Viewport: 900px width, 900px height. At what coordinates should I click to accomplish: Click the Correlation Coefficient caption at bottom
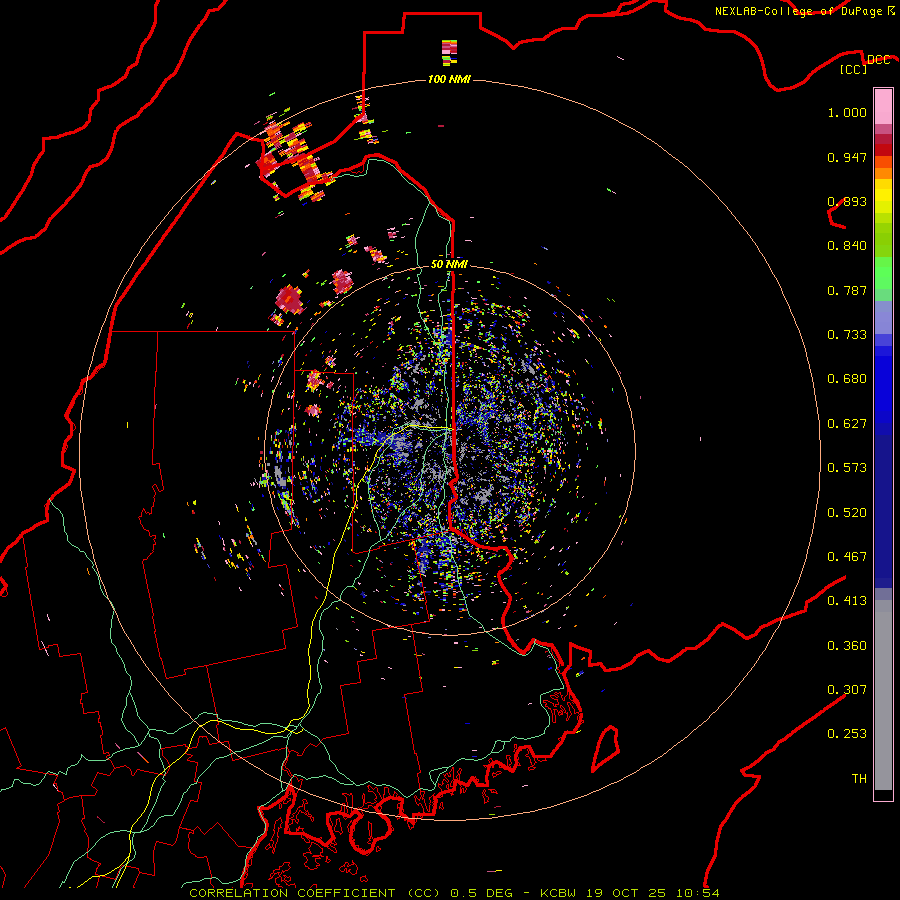pos(454,893)
